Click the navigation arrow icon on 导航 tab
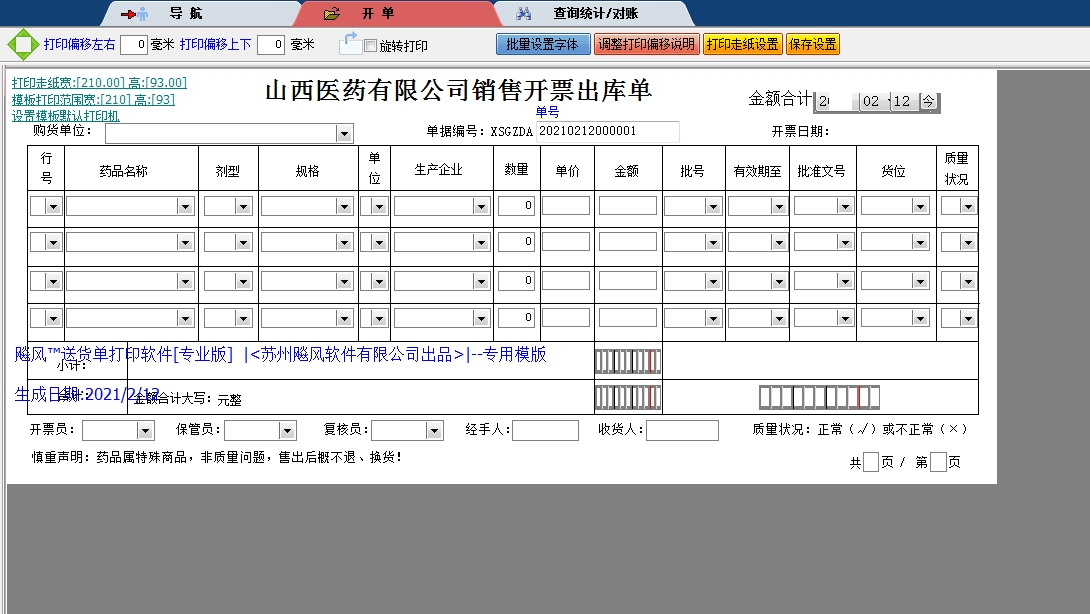Viewport: 1090px width, 614px height. tap(130, 14)
